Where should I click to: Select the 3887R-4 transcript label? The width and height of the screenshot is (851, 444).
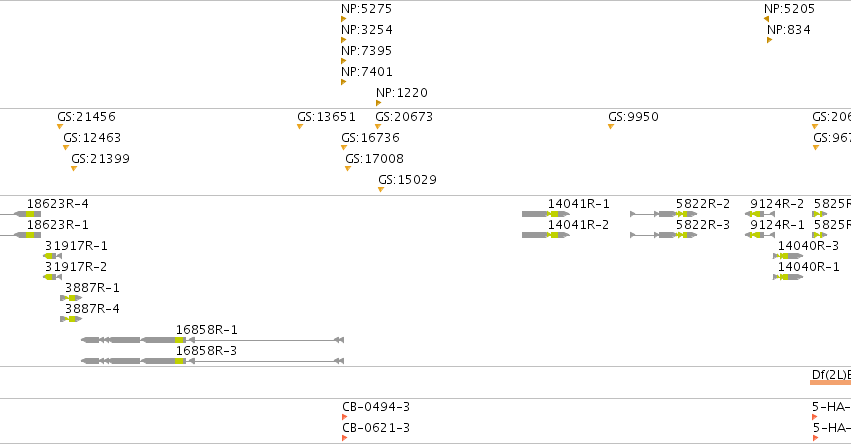[92, 309]
